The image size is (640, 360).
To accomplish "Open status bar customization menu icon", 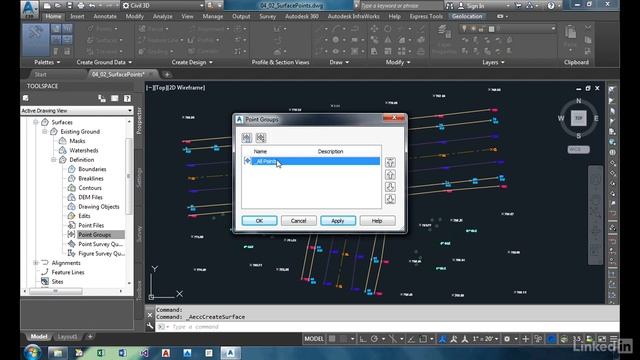I will (x=613, y=339).
